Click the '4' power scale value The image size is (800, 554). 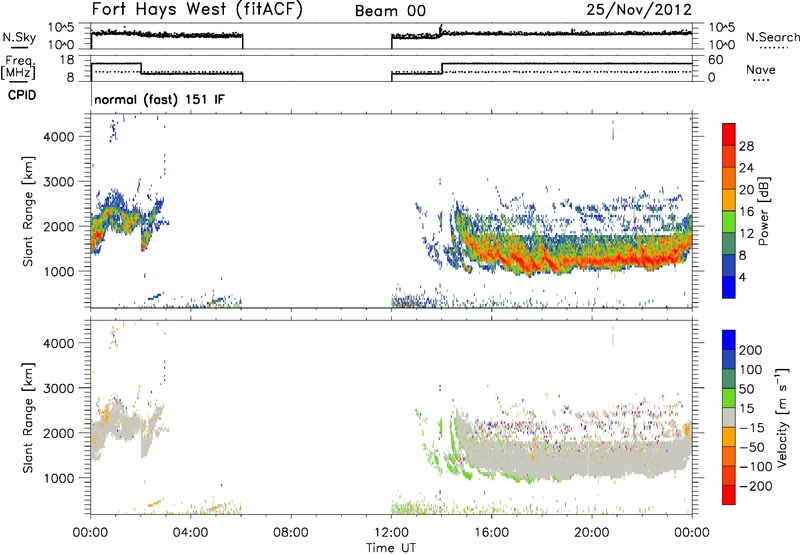[x=742, y=277]
